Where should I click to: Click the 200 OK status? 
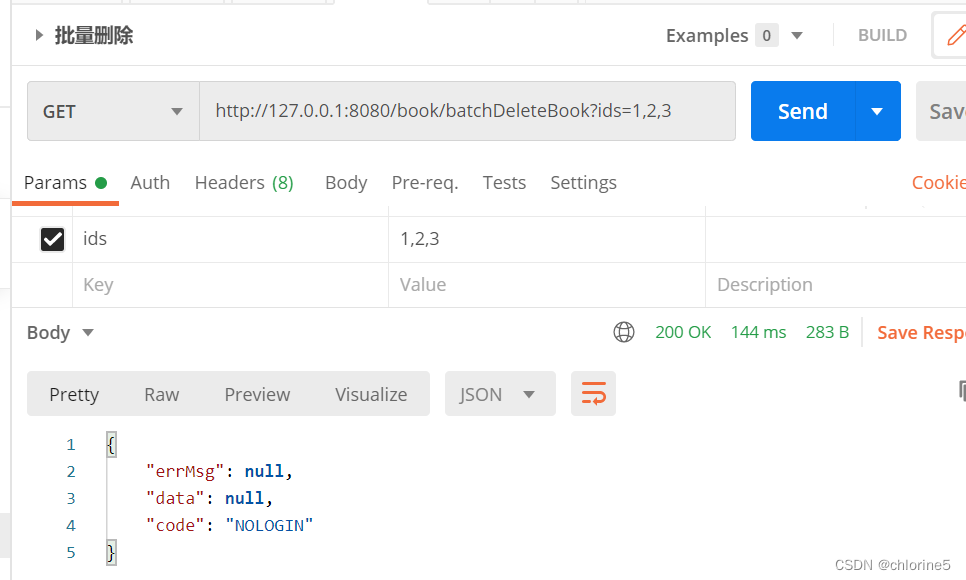click(683, 332)
